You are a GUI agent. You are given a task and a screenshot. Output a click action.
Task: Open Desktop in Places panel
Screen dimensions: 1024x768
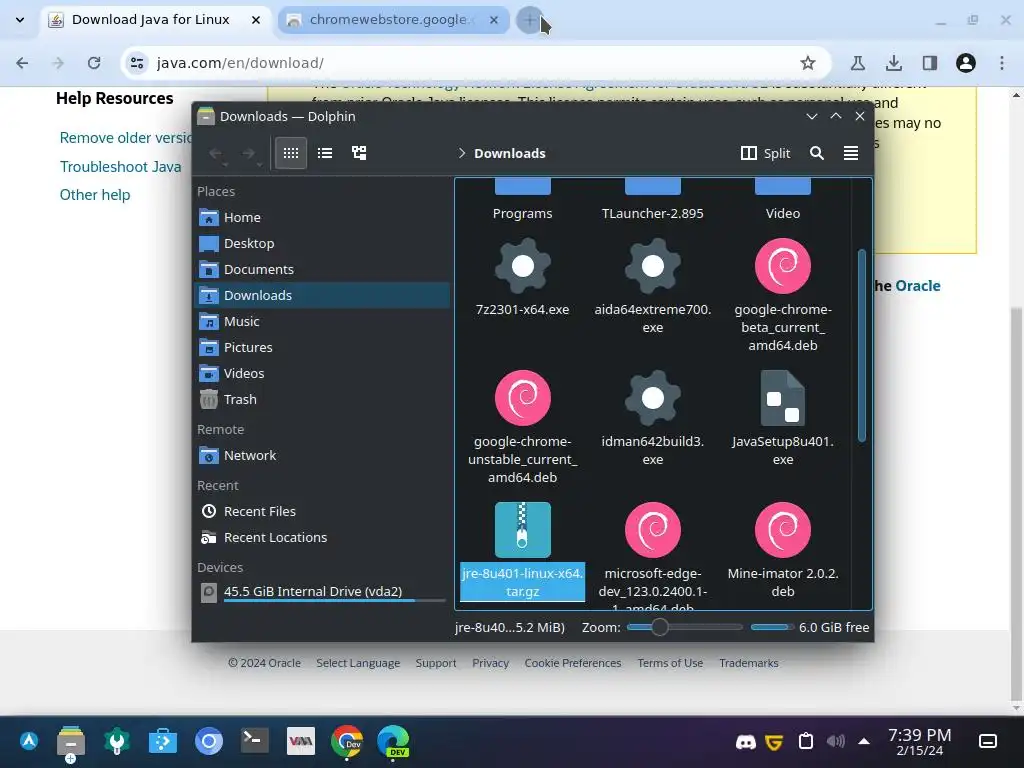point(322,243)
